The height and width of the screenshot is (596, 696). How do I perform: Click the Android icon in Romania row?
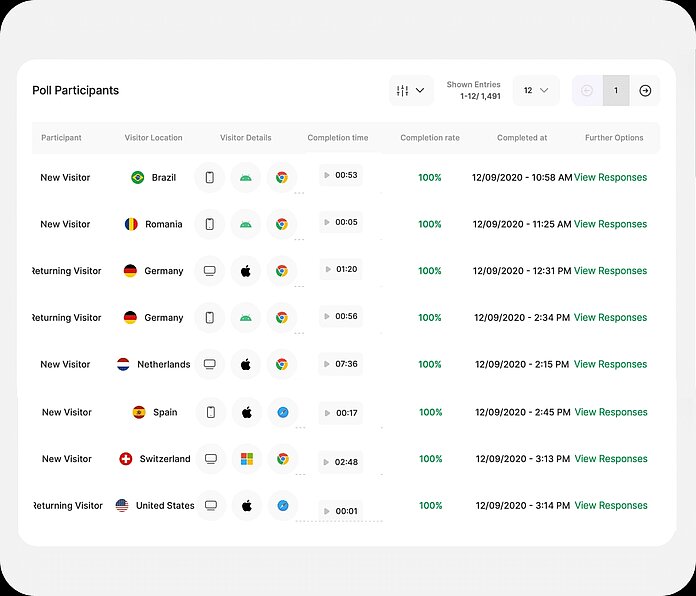click(x=246, y=224)
